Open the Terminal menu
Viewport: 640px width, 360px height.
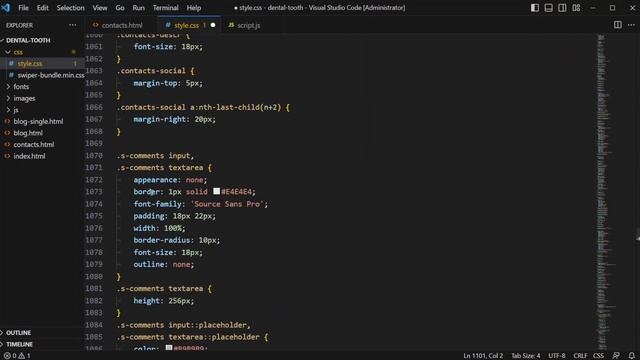pyautogui.click(x=165, y=8)
